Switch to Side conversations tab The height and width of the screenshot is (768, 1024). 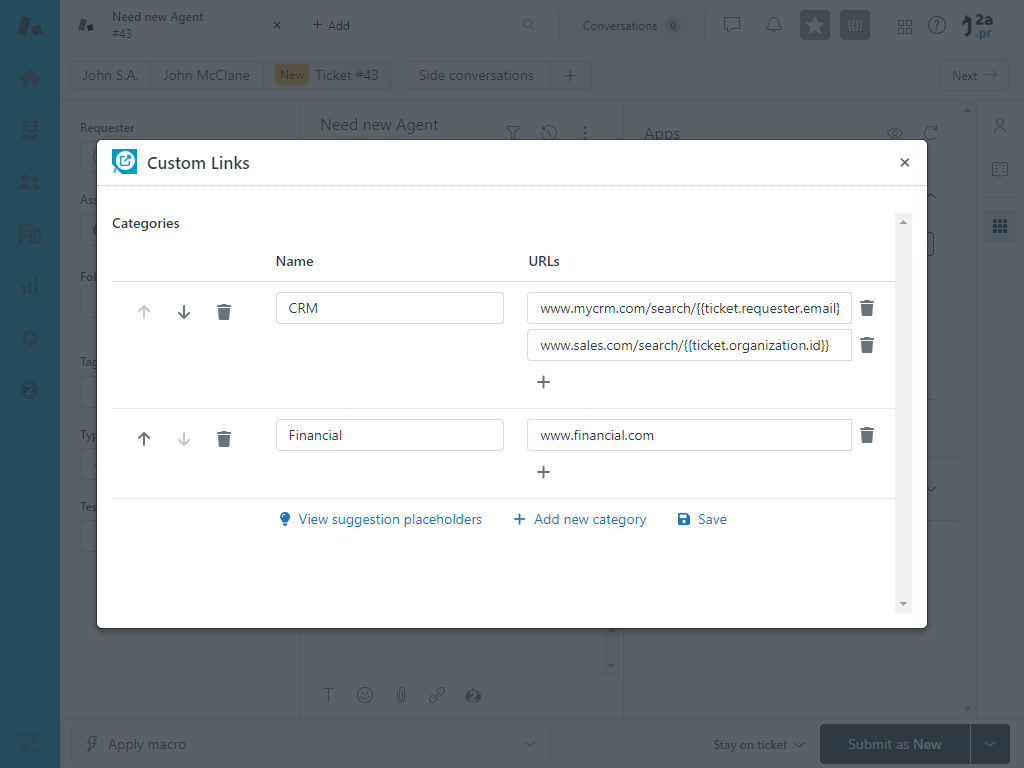[476, 75]
